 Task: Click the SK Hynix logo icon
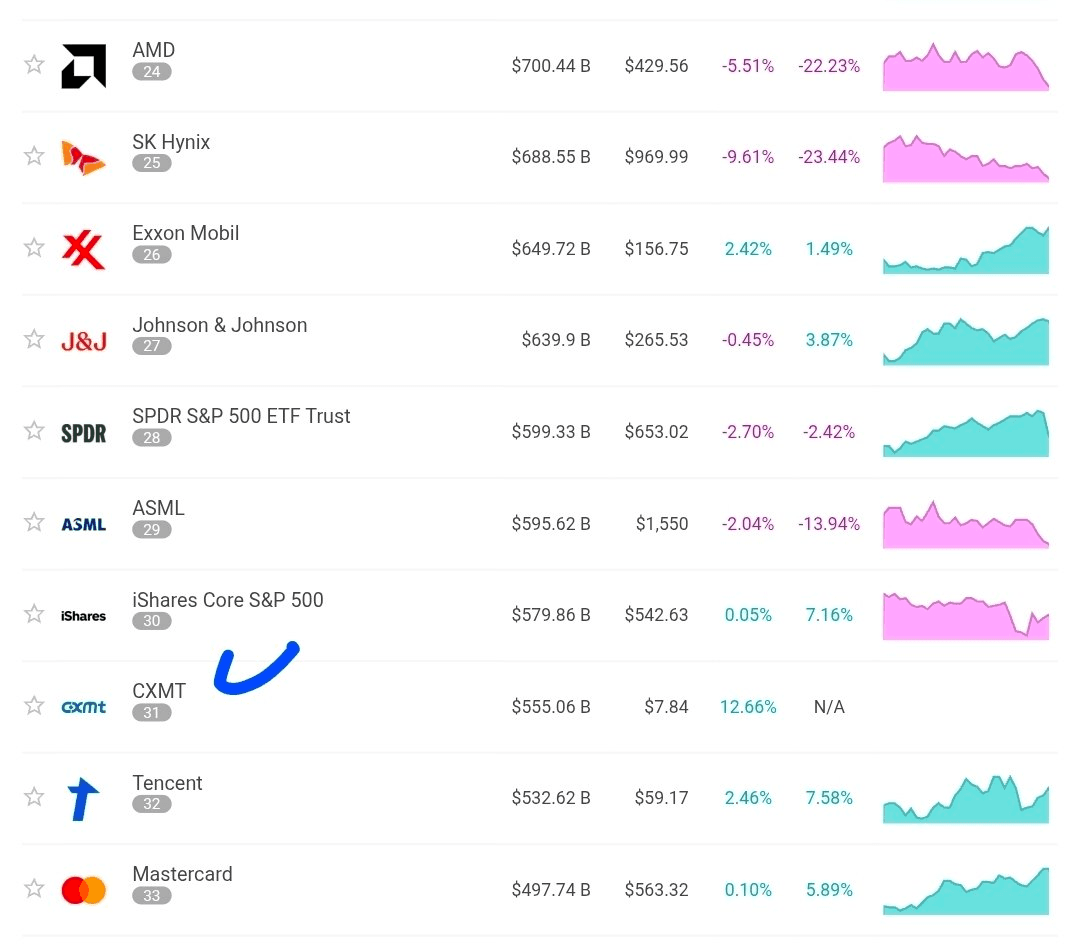[x=83, y=158]
